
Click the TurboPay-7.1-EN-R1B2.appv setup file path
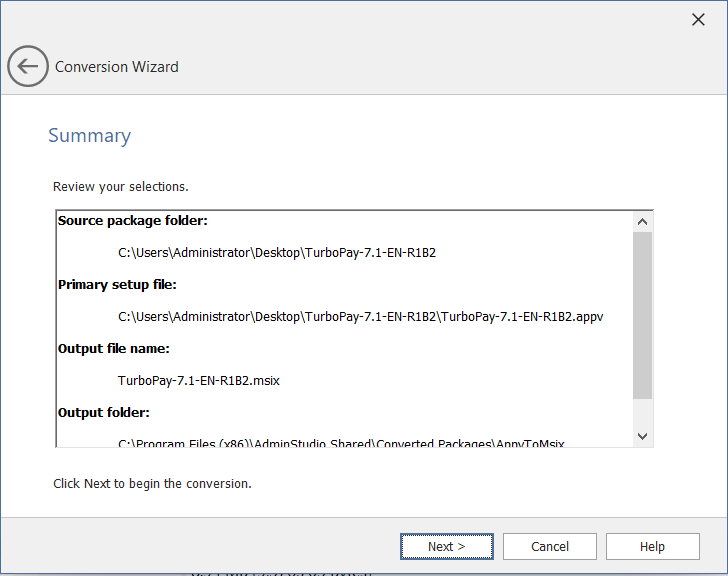point(360,317)
